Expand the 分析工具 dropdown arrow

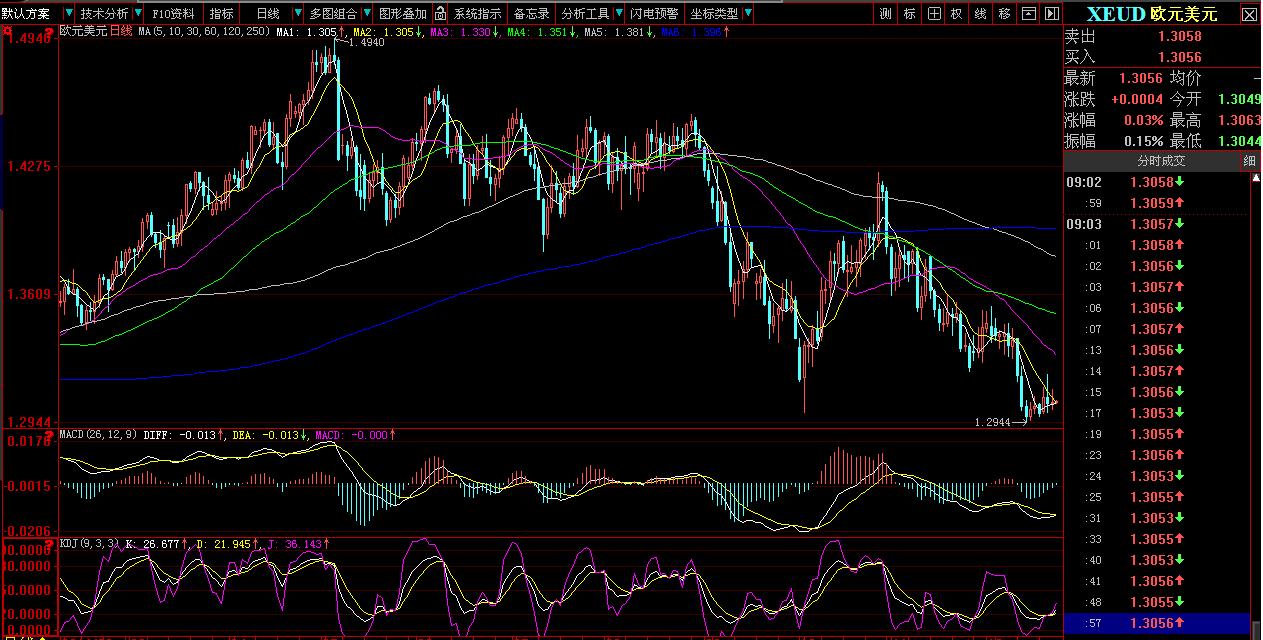(618, 13)
